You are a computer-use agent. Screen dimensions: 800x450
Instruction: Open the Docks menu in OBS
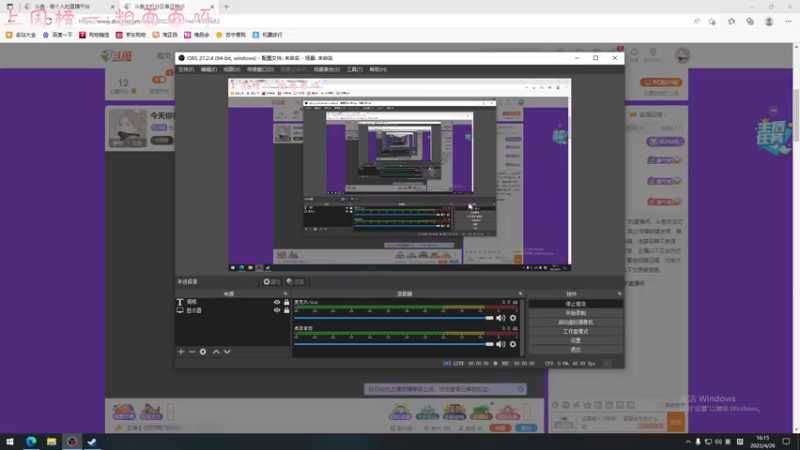pyautogui.click(x=260, y=69)
